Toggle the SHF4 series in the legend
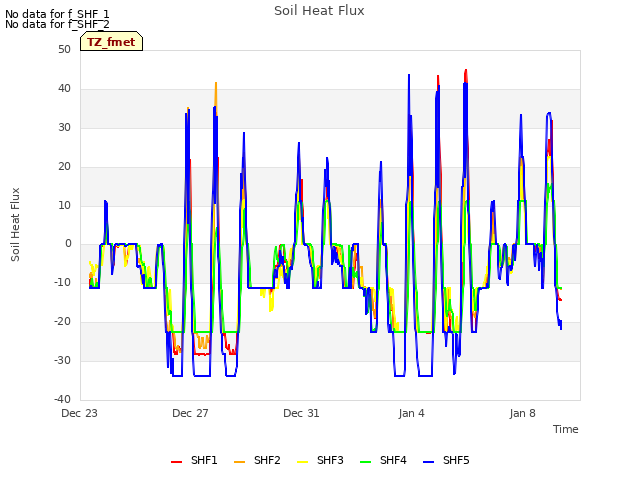This screenshot has width=640, height=480. [384, 460]
